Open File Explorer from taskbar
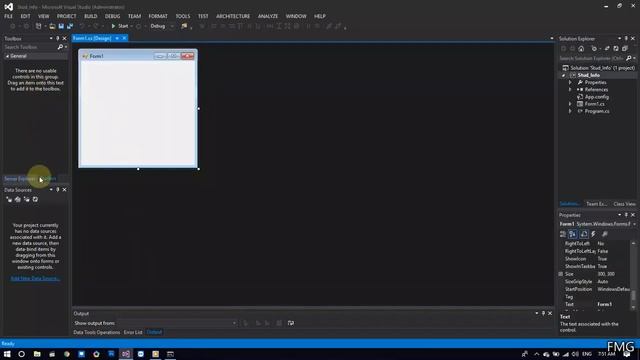Image resolution: width=640 pixels, height=360 pixels. coord(37,354)
